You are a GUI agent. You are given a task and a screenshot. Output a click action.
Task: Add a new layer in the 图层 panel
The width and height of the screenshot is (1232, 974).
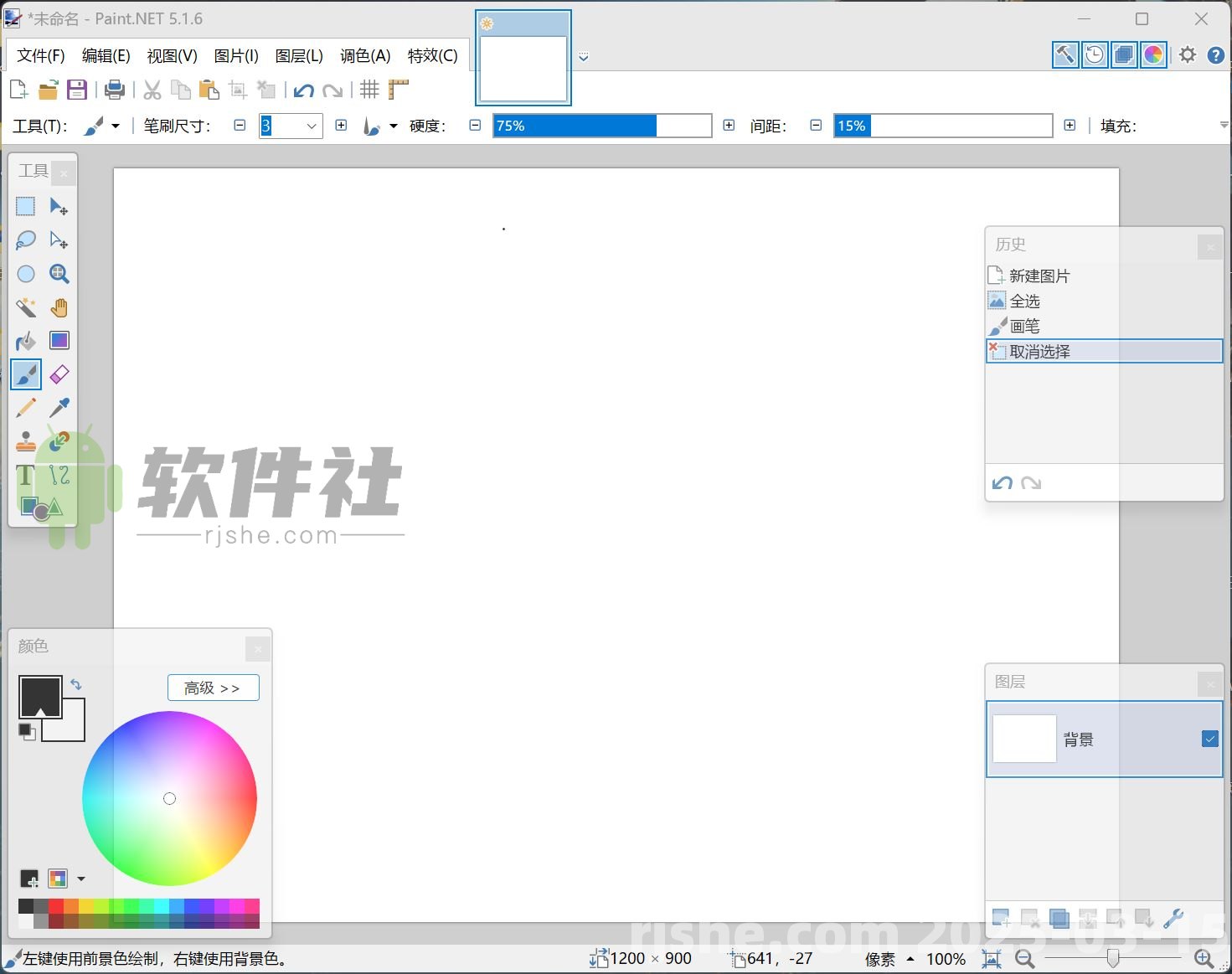tap(1000, 918)
